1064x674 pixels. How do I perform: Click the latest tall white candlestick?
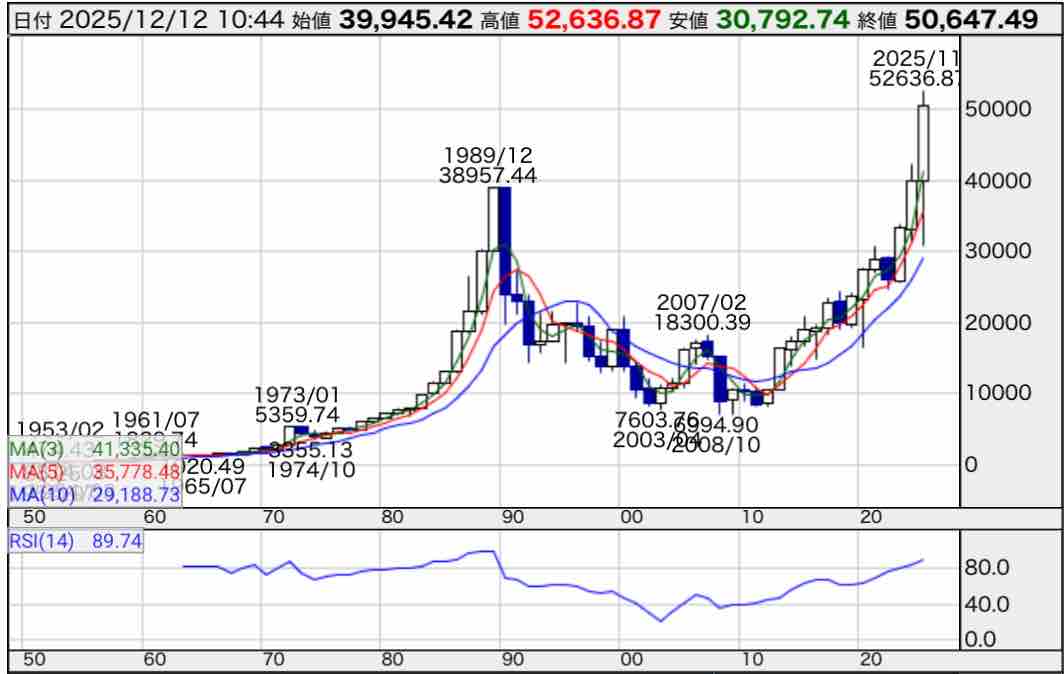(923, 143)
